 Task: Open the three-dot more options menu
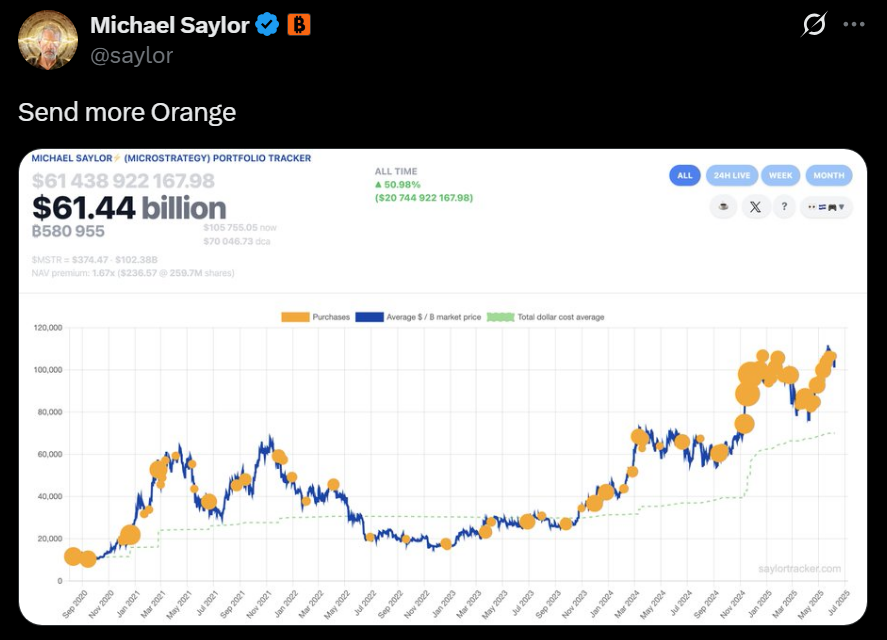coord(853,26)
